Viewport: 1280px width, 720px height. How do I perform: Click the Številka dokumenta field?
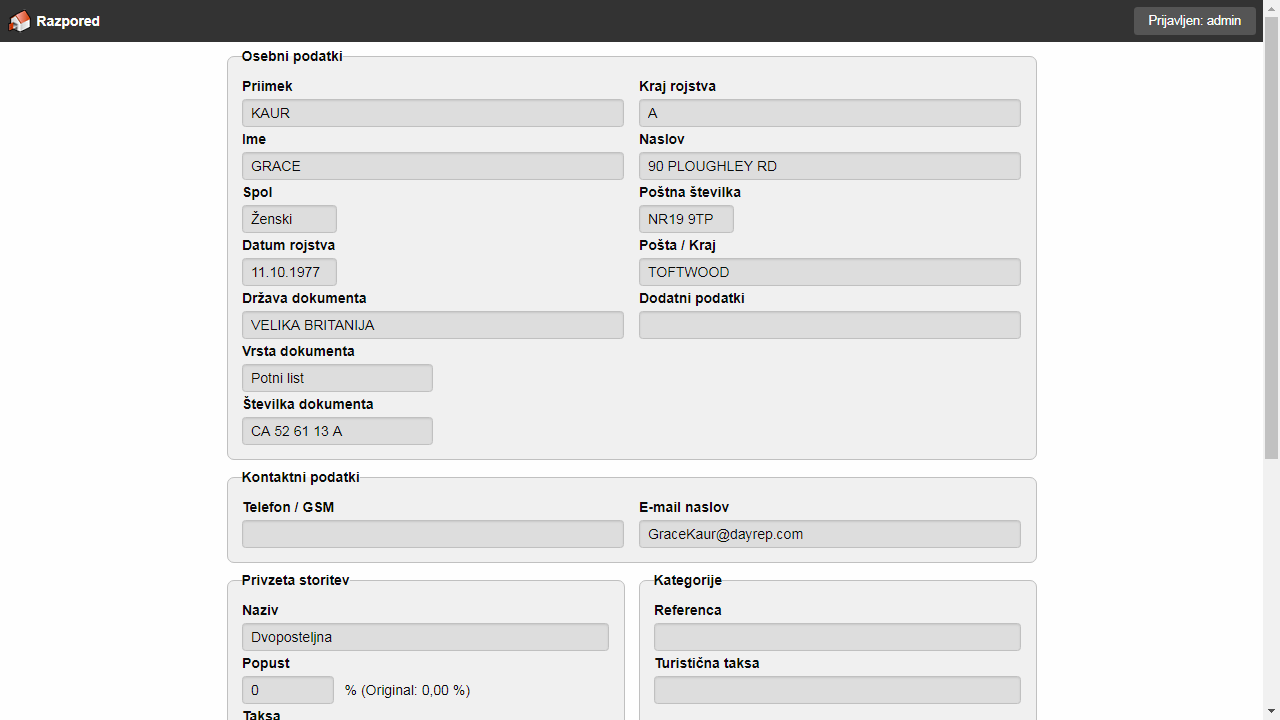(337, 431)
